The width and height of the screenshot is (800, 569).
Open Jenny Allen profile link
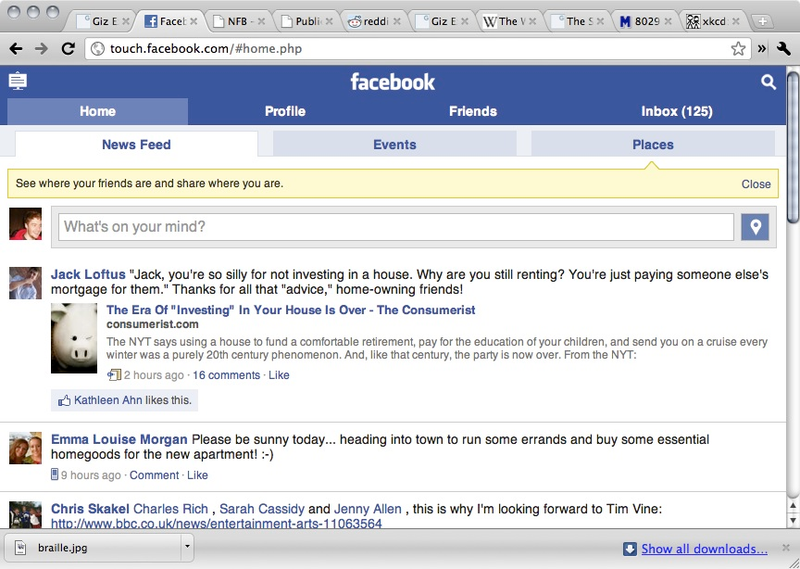(x=367, y=509)
